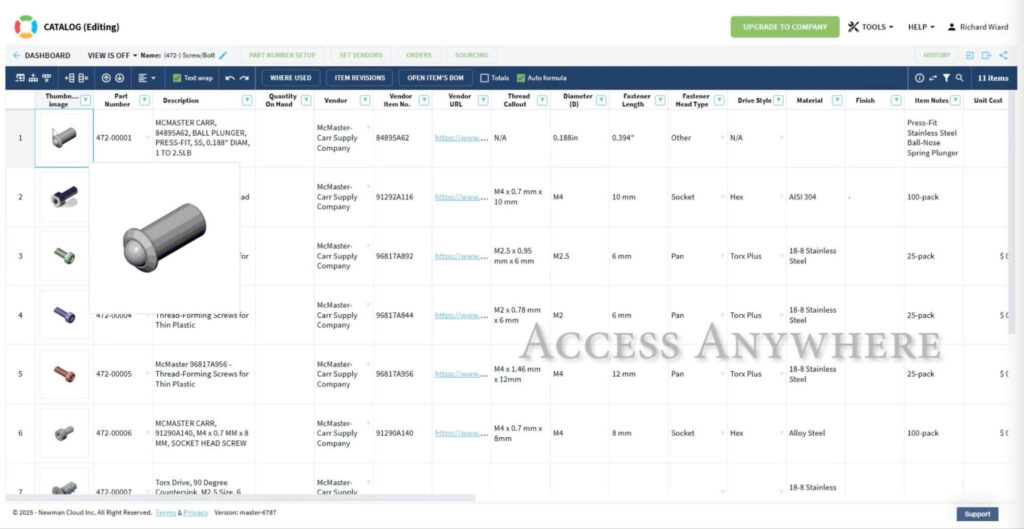Open the ORDERS tab
This screenshot has height=529, width=1024.
click(x=419, y=56)
